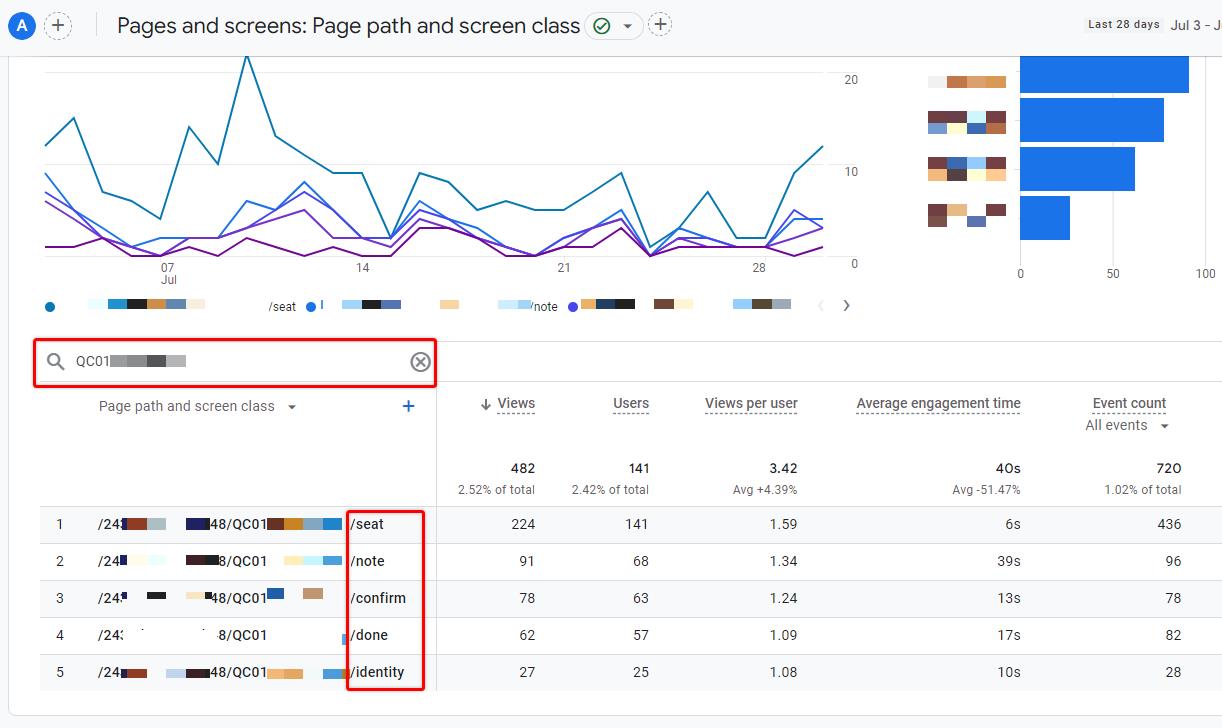Screen dimensions: 1222x728
Task: Click the plus icon beside the report title
Action: pyautogui.click(x=659, y=25)
